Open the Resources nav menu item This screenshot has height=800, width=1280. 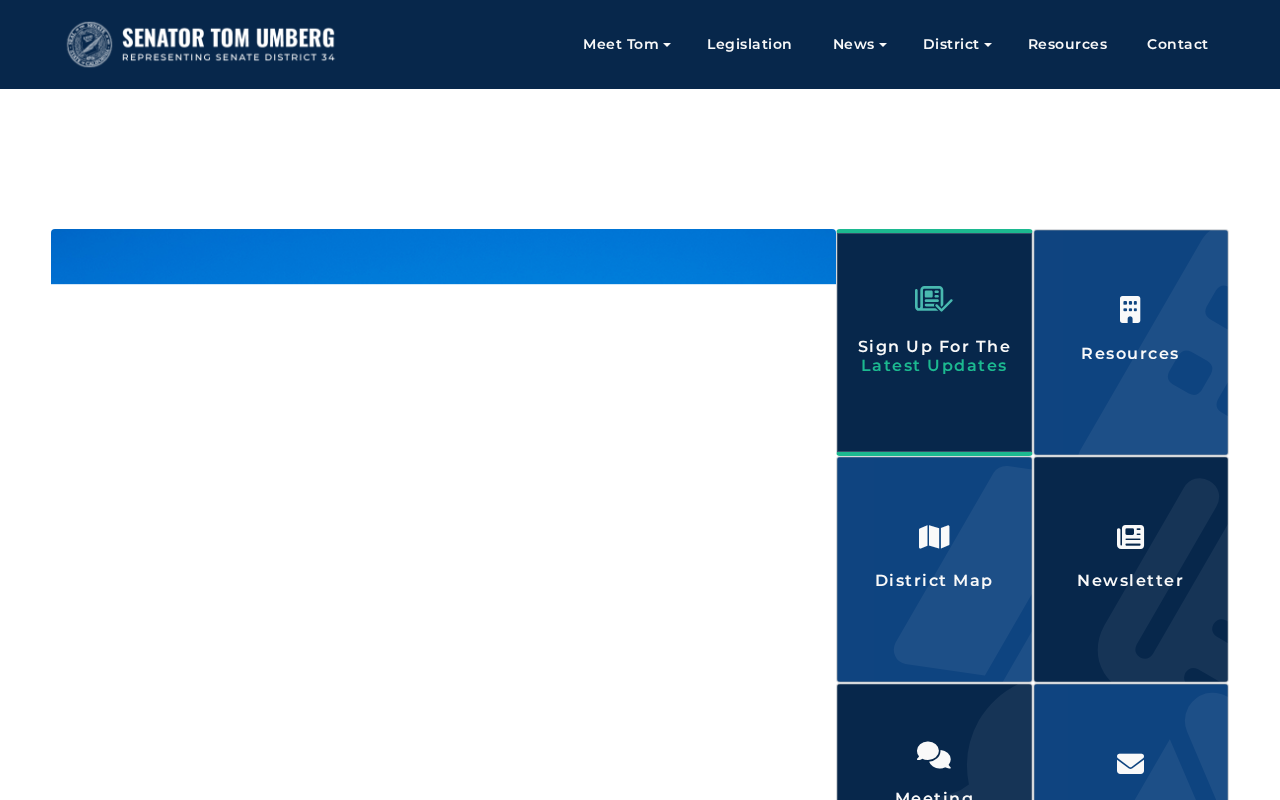point(1067,44)
